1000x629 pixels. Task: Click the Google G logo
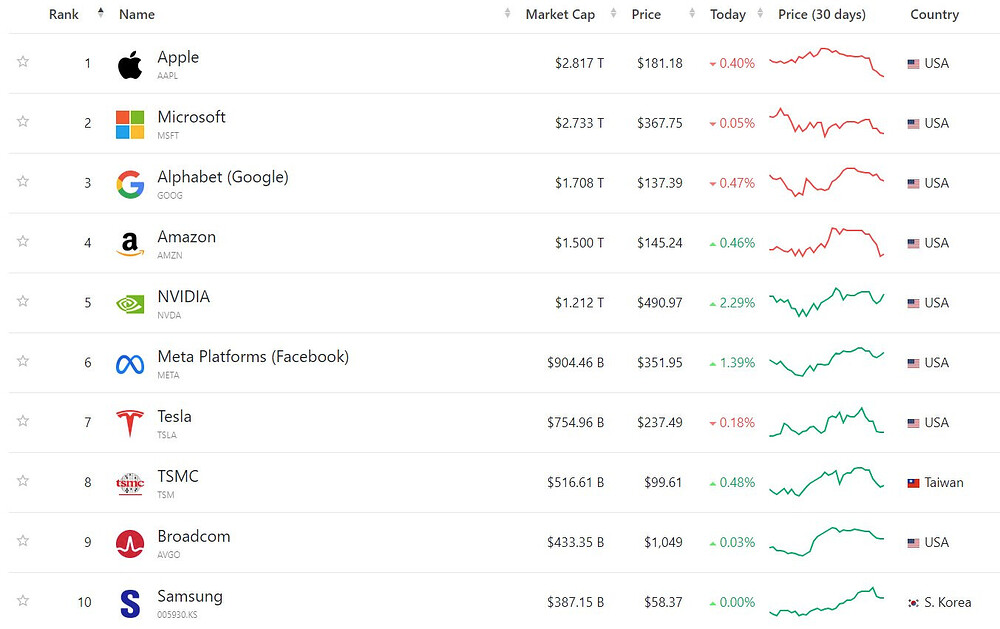coord(130,184)
